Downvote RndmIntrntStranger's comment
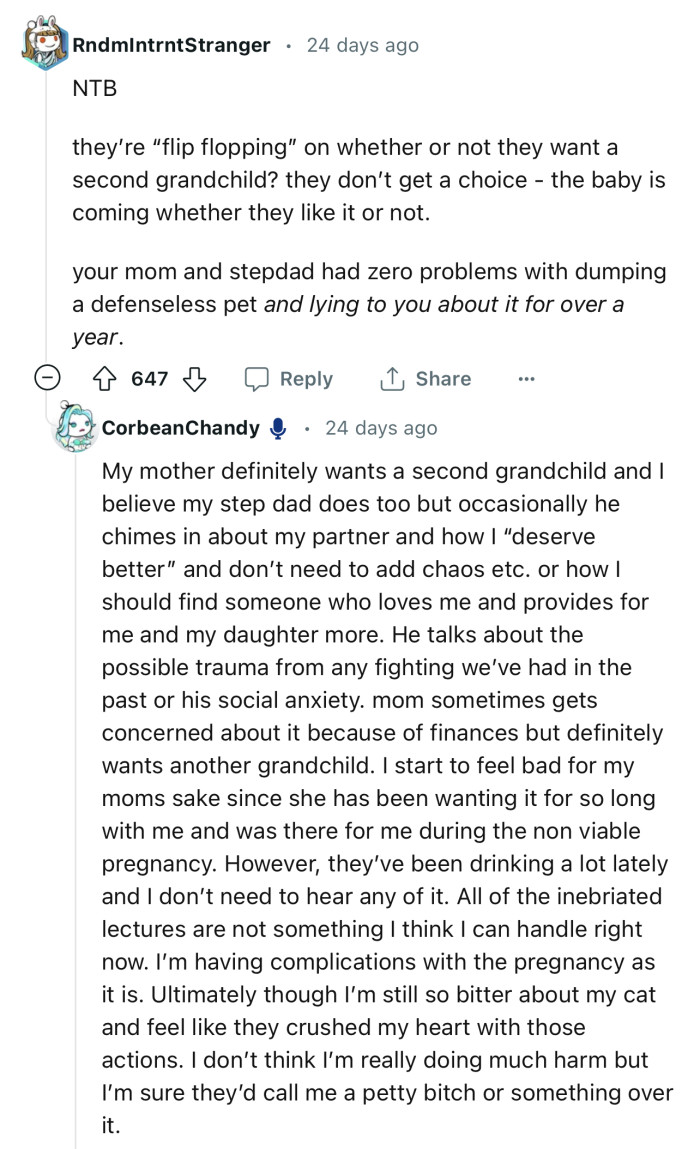 [196, 378]
